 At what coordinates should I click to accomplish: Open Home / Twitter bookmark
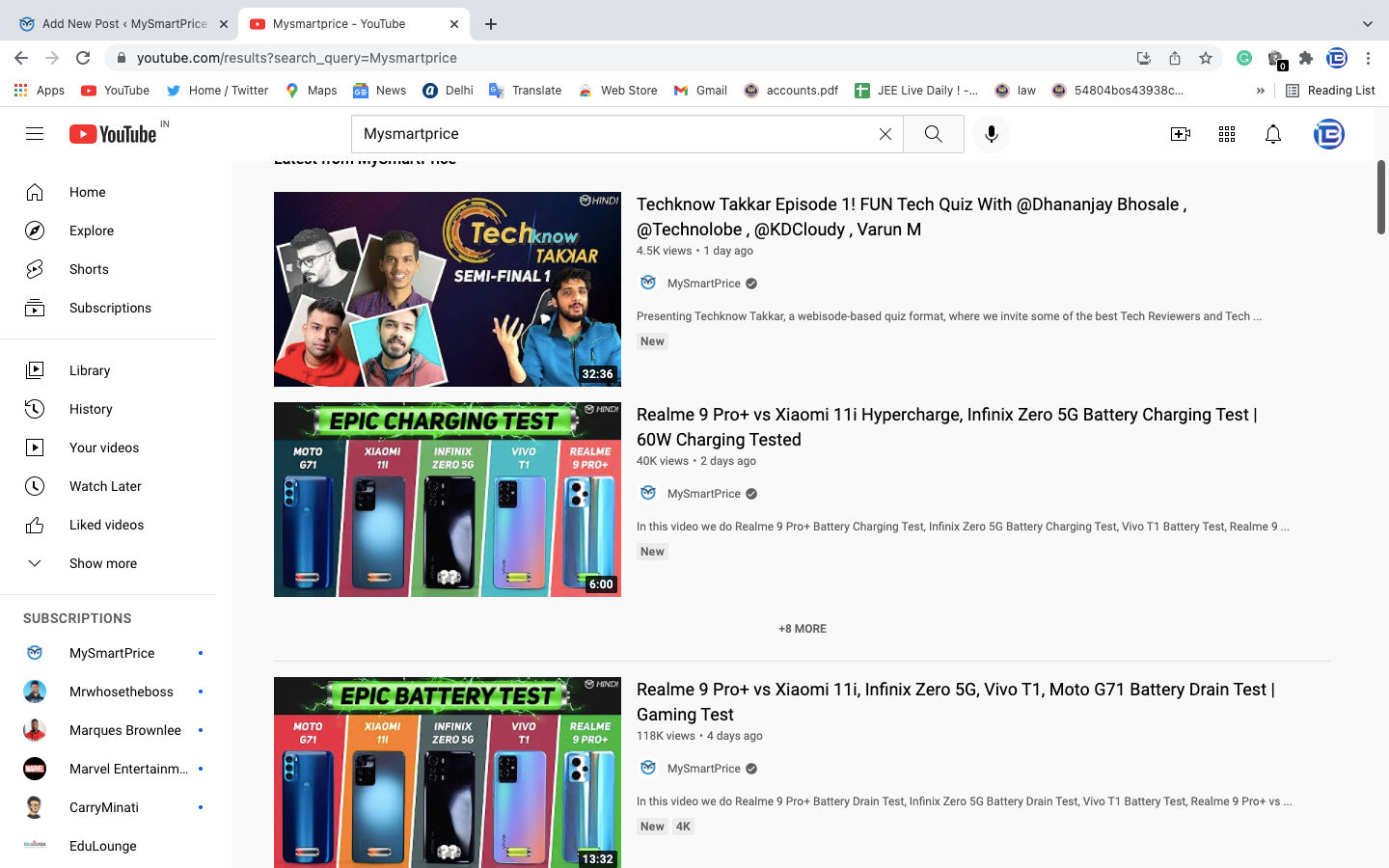217,91
